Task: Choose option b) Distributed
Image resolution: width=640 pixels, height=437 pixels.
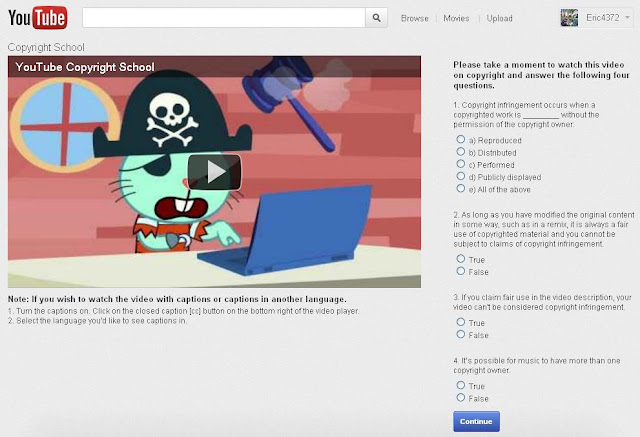Action: click(x=461, y=152)
